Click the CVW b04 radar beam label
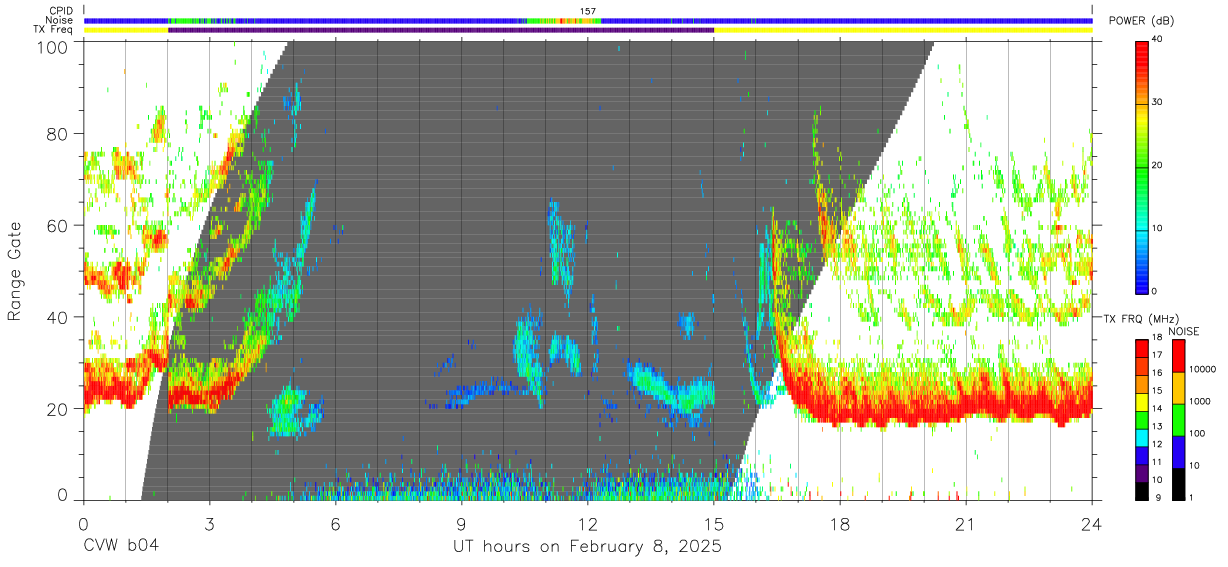 pos(121,547)
